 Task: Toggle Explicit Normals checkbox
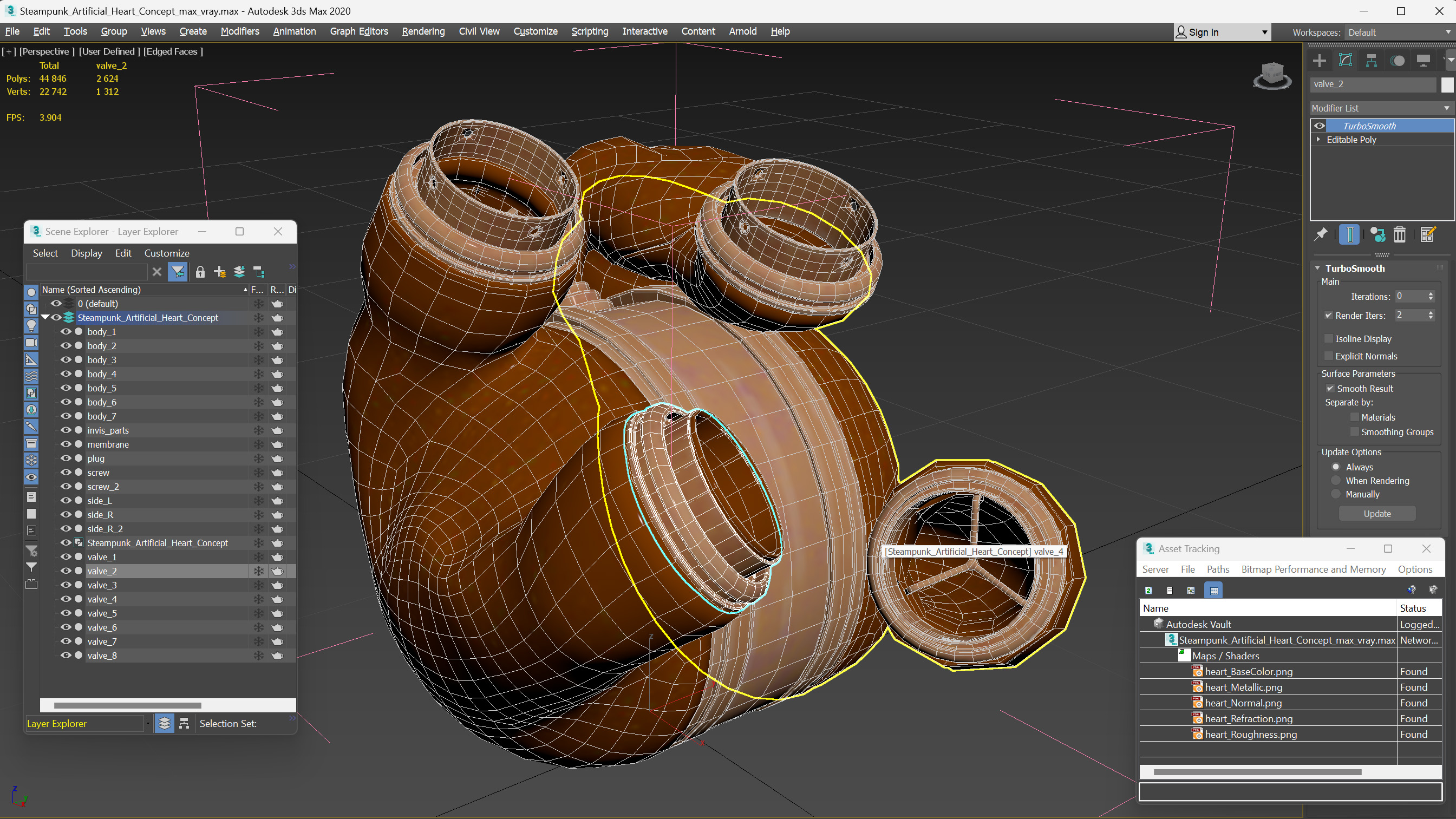pos(1329,356)
